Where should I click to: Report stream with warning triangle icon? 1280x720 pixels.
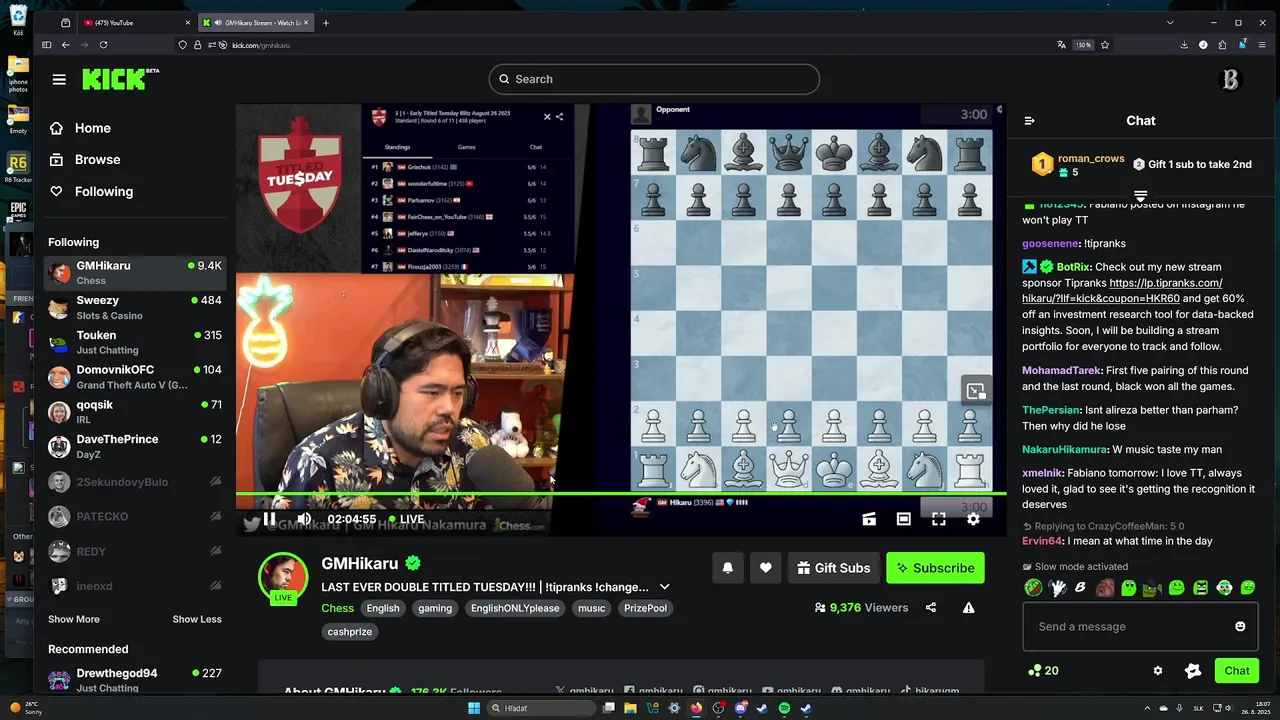pyautogui.click(x=968, y=607)
